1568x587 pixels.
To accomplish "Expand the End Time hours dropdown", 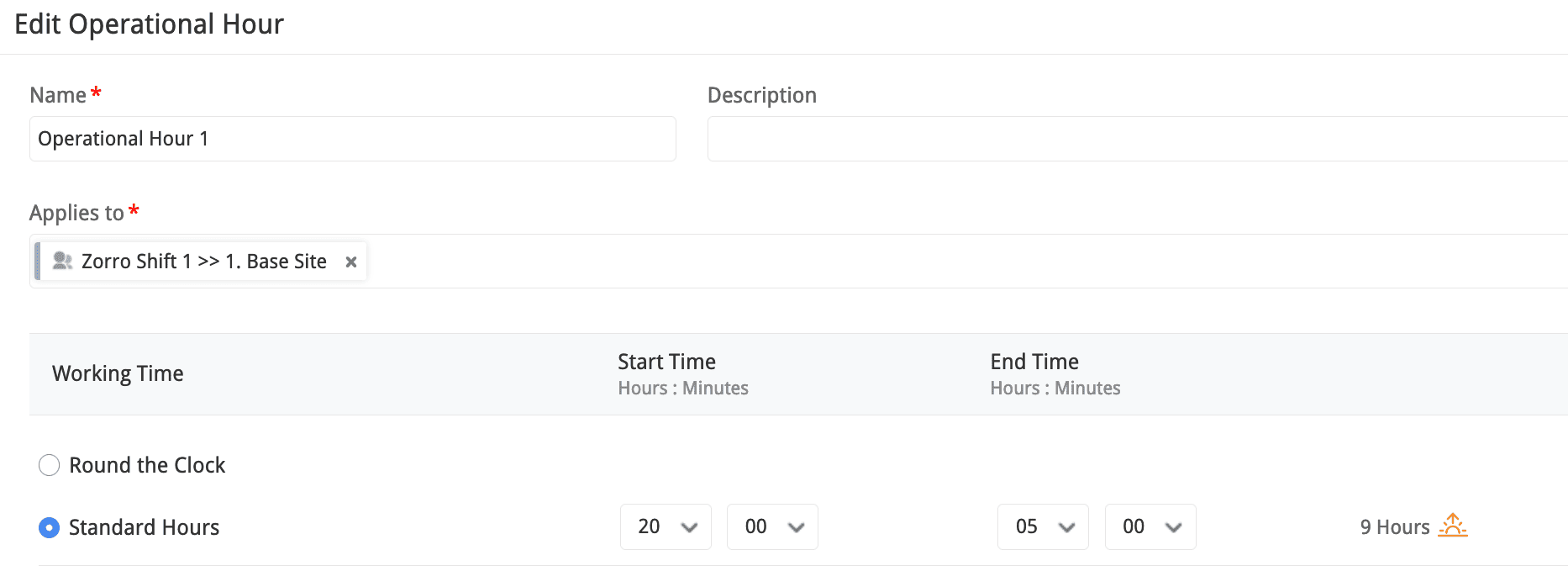I will (x=1043, y=527).
